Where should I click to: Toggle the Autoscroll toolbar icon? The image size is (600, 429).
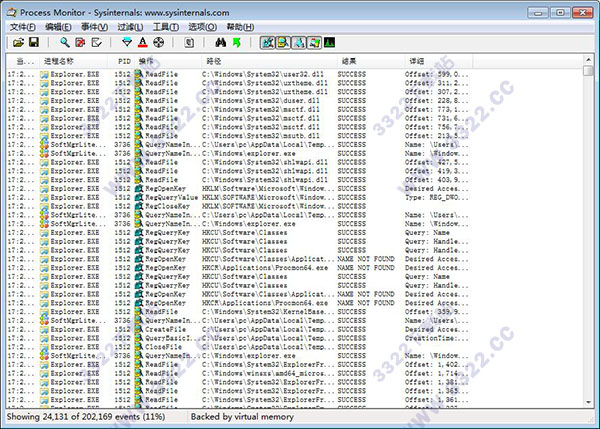[80, 42]
